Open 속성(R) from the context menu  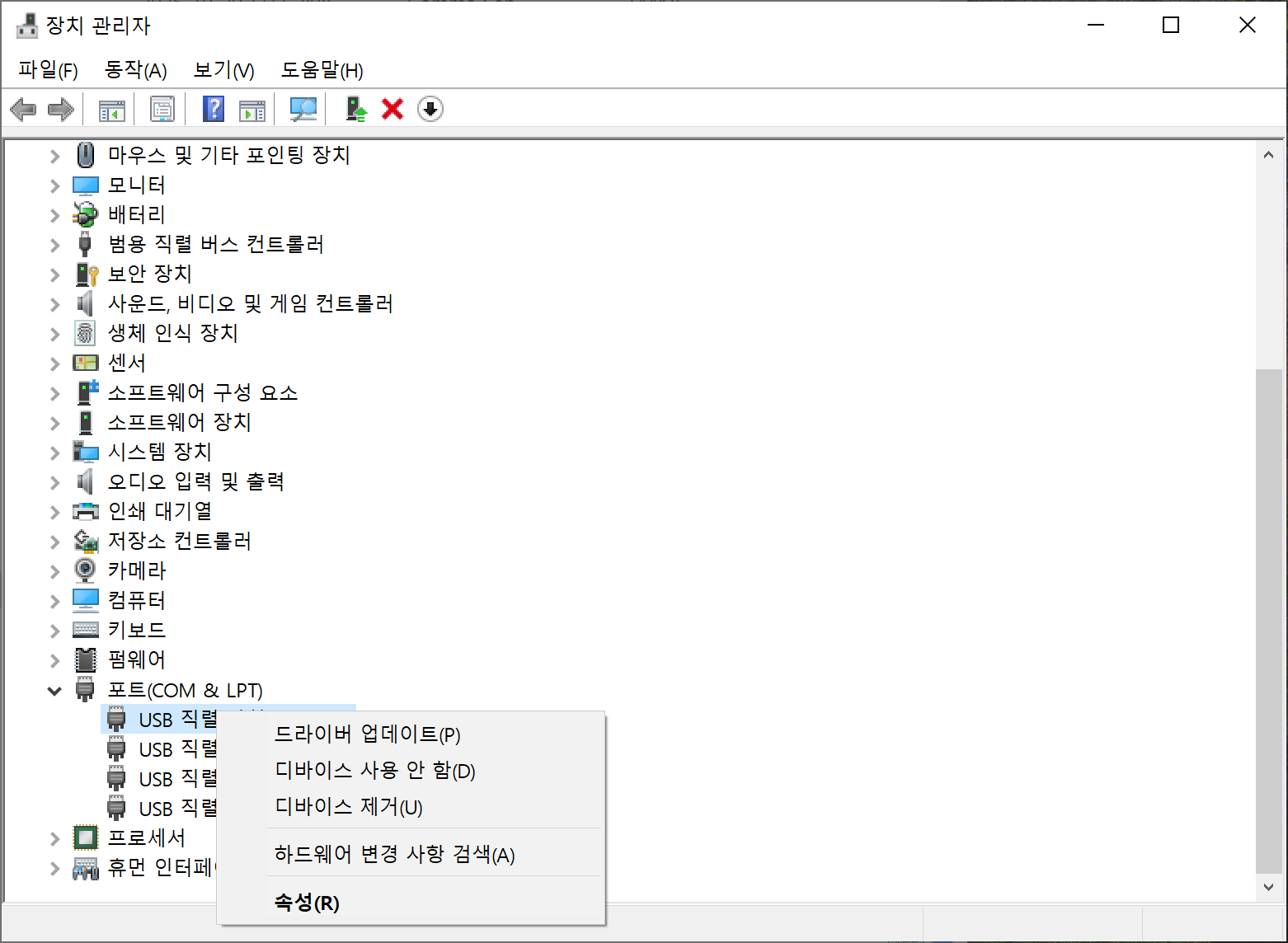(306, 903)
